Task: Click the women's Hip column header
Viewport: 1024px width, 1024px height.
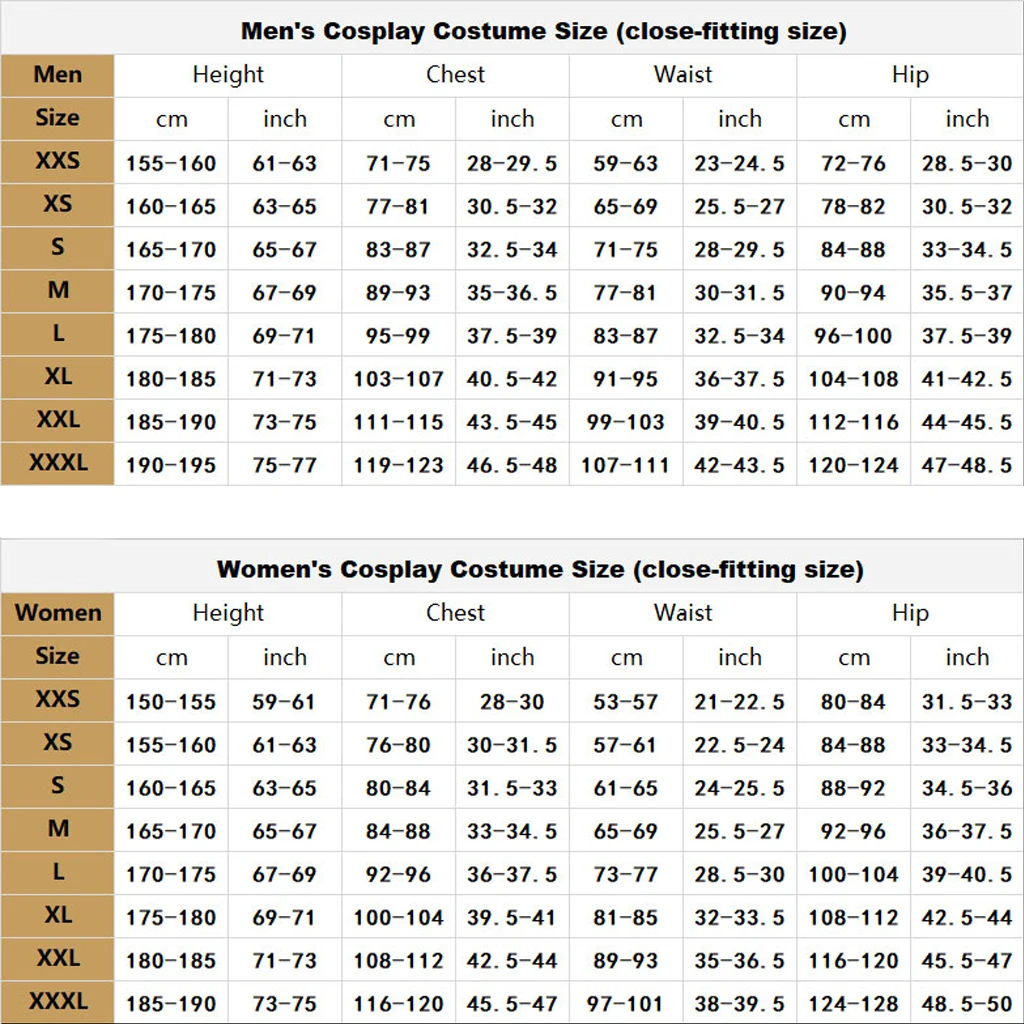Action: [x=910, y=613]
